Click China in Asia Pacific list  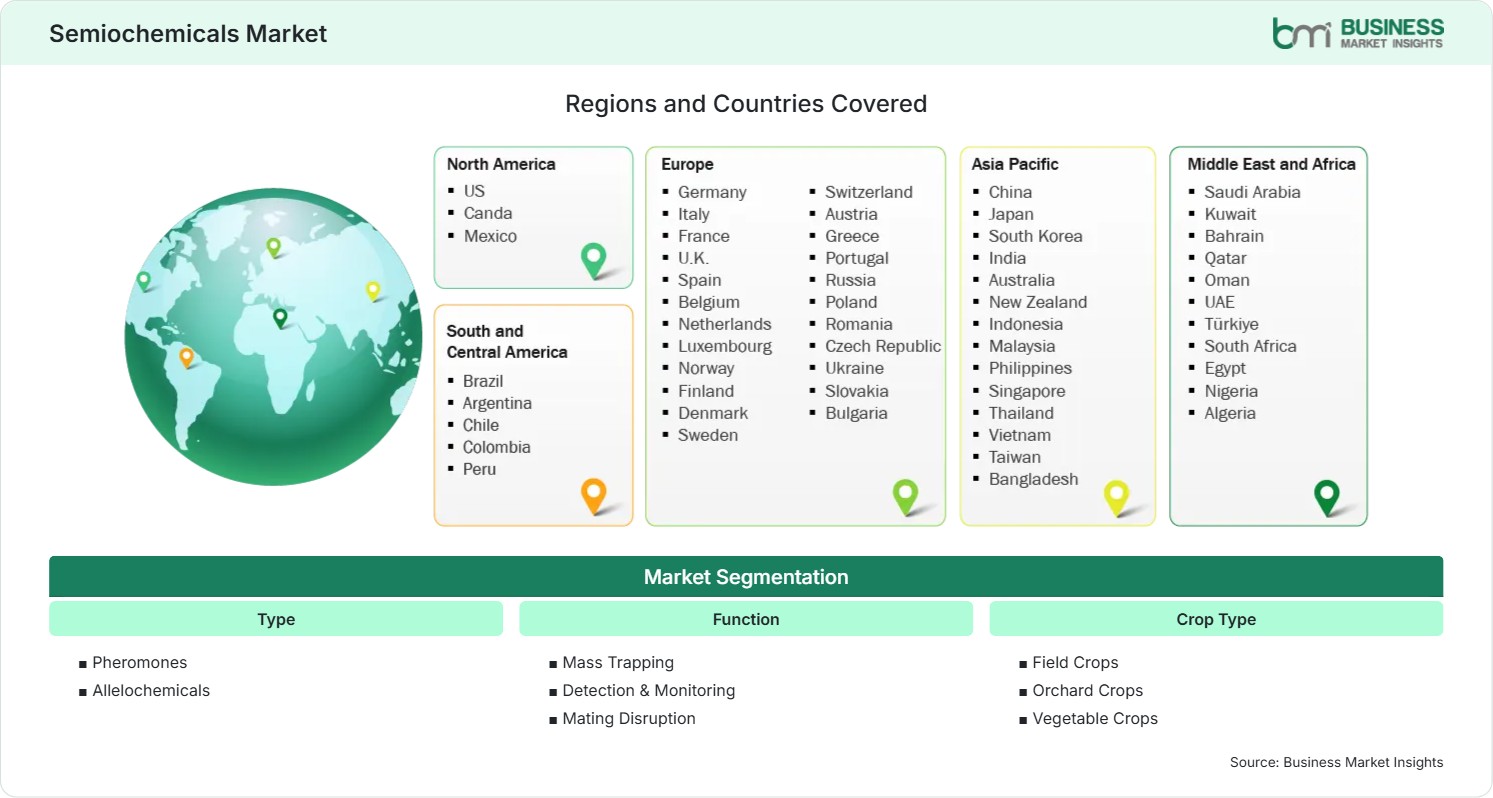click(1010, 192)
